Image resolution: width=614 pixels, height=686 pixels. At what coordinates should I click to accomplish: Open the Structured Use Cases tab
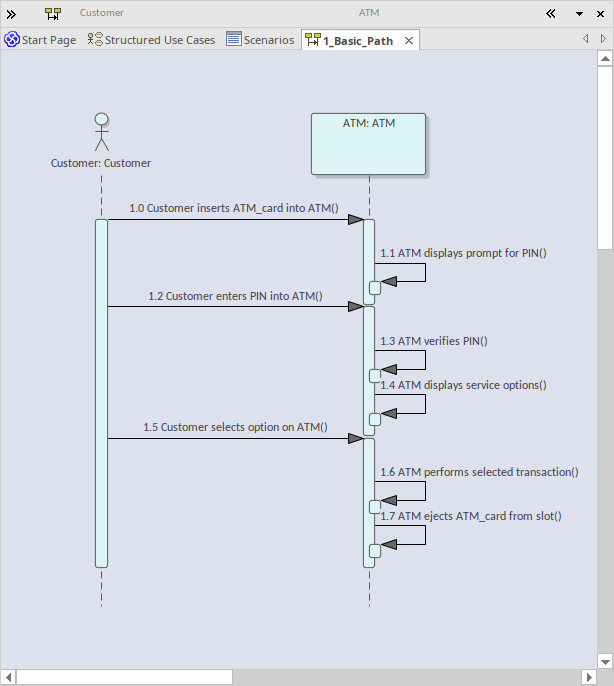click(151, 40)
